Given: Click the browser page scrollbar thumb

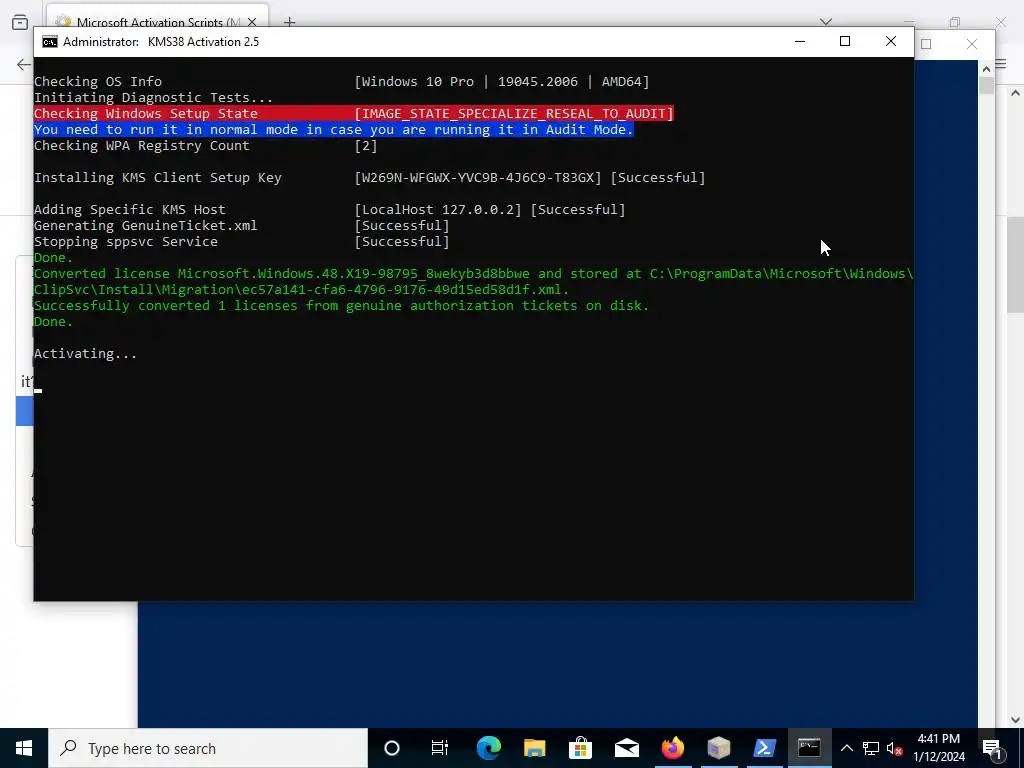Looking at the screenshot, I should pos(1016,263).
